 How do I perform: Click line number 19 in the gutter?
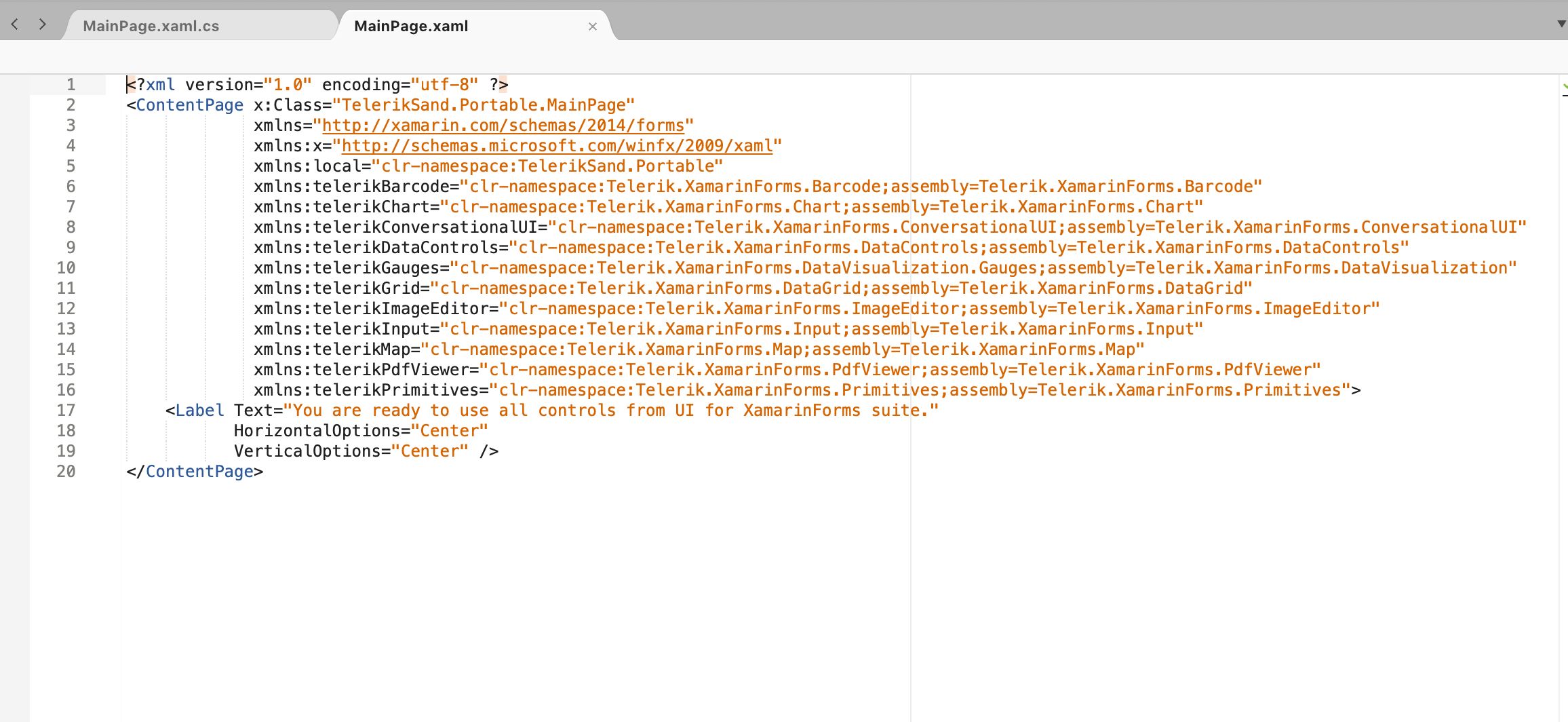(x=66, y=451)
